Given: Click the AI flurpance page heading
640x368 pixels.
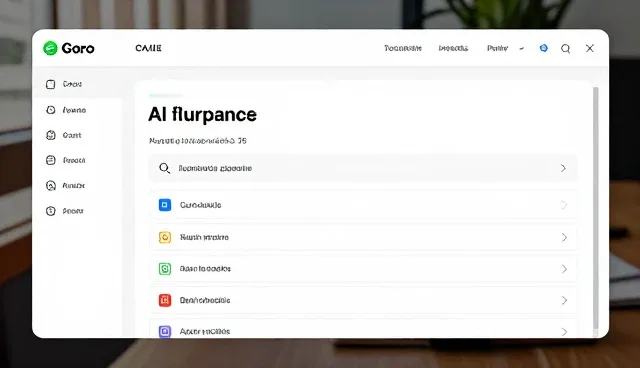Looking at the screenshot, I should [202, 114].
